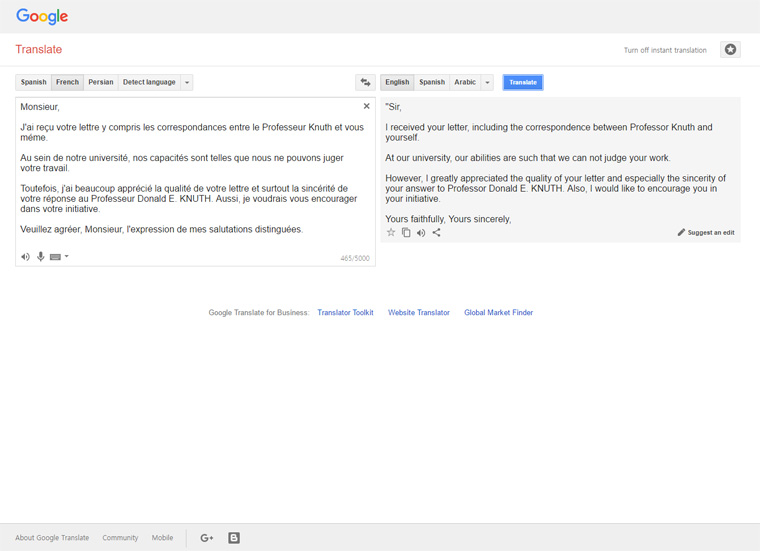
Task: Select Persian as source language
Action: [x=101, y=82]
